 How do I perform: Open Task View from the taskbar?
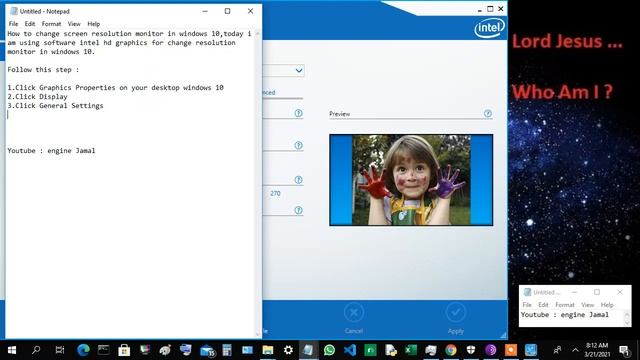(60, 350)
